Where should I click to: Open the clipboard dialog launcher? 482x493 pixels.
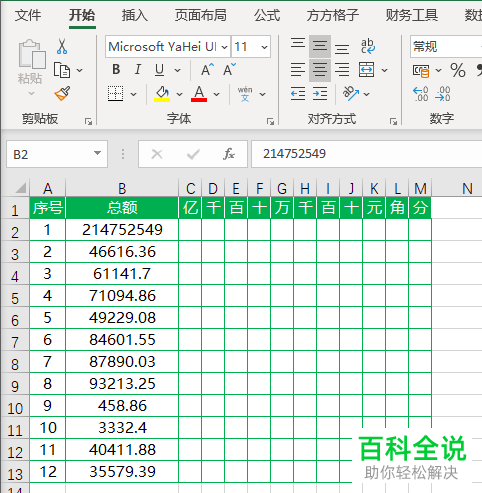88,122
